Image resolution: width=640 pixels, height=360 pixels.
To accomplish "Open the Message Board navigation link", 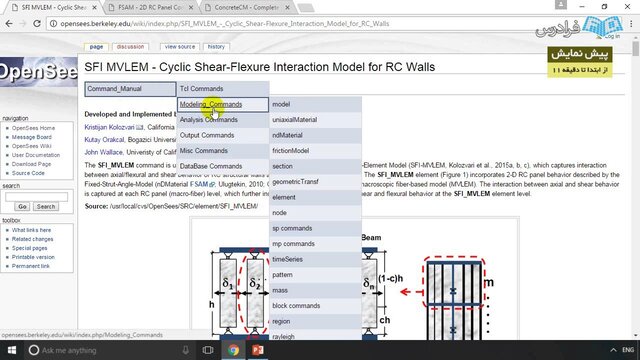I will (31, 137).
